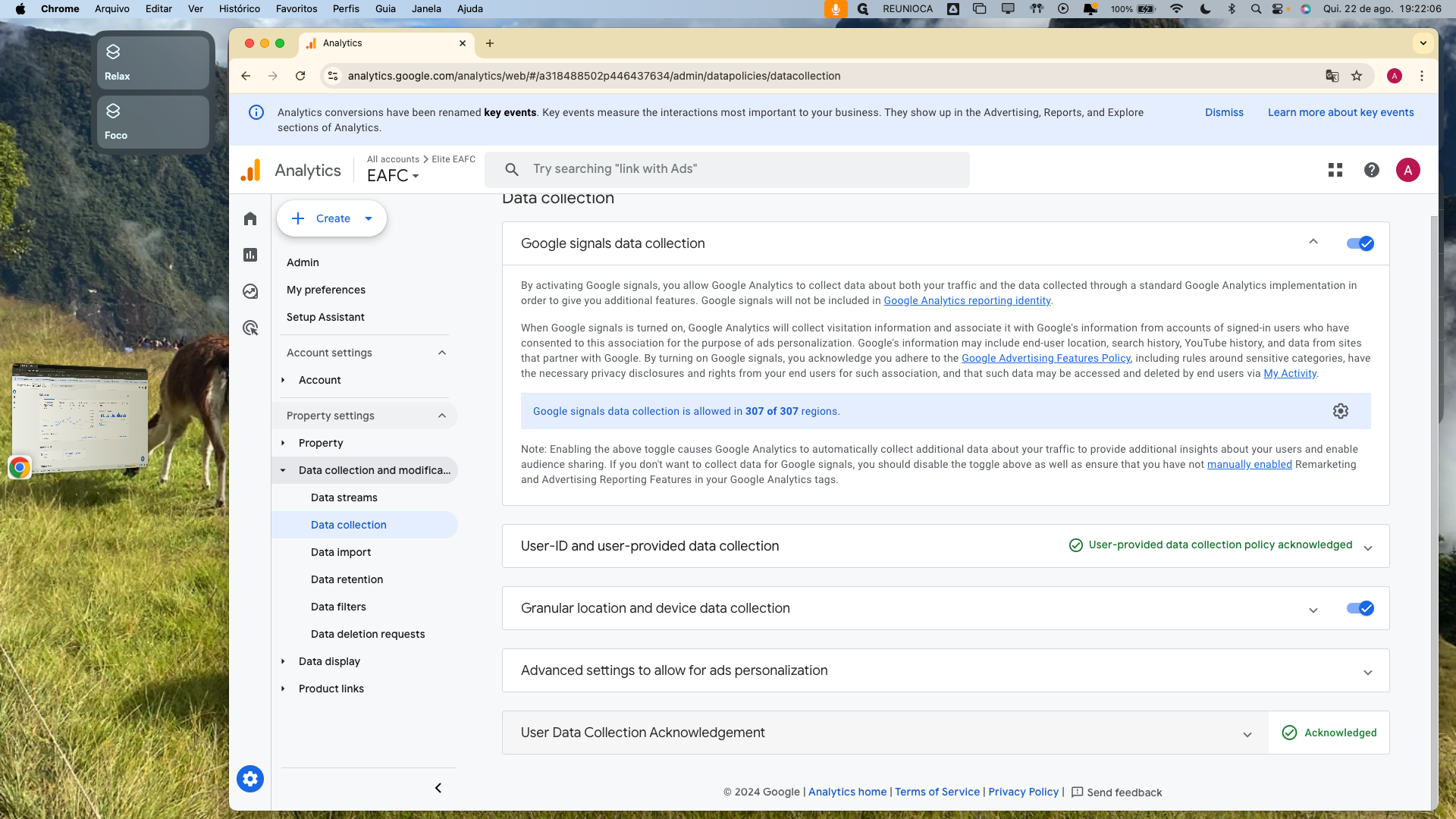Viewport: 1456px width, 819px height.
Task: Collapse the Property settings group
Action: 442,416
